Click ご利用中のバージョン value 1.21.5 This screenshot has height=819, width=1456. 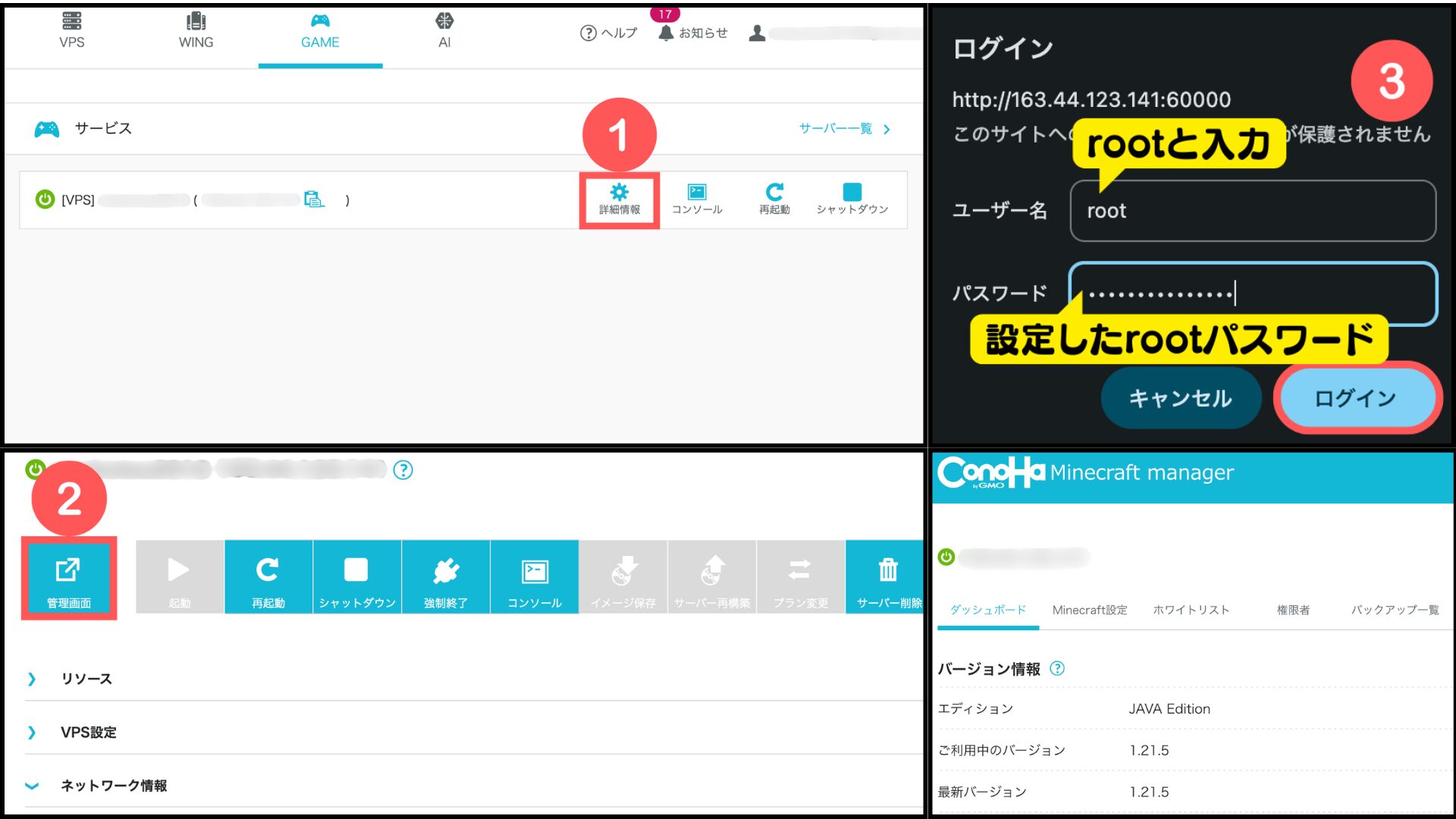click(x=1149, y=751)
